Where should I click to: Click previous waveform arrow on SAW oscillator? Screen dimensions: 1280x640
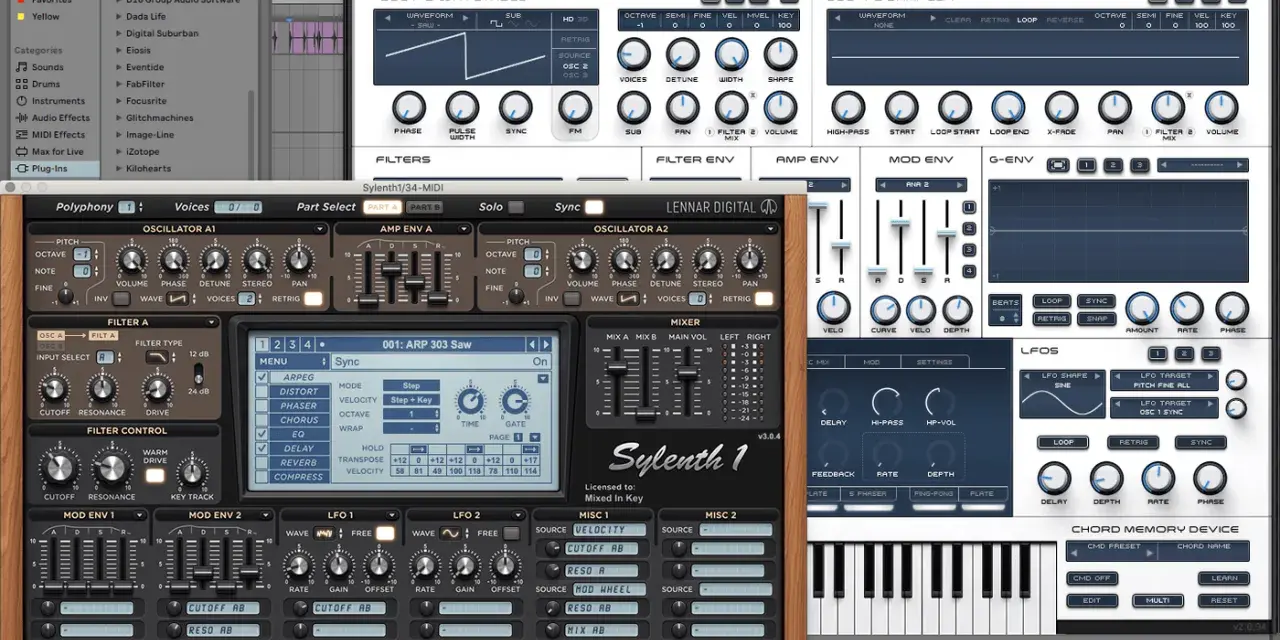point(386,16)
